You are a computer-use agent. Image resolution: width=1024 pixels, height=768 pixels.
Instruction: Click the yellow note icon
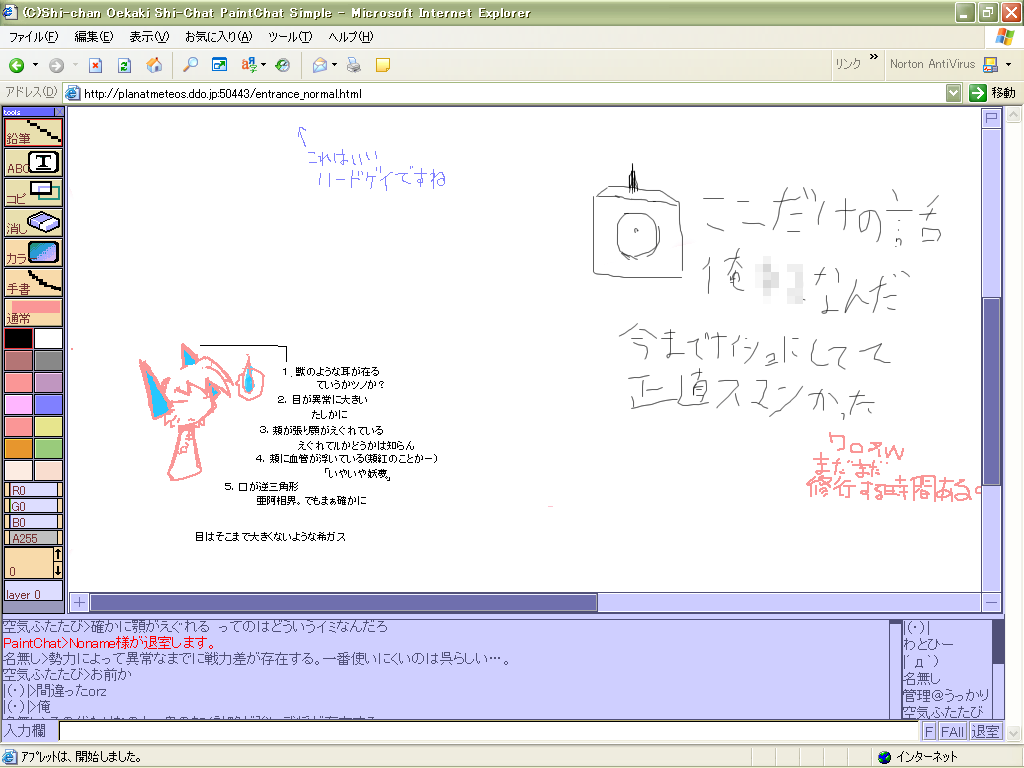click(383, 65)
